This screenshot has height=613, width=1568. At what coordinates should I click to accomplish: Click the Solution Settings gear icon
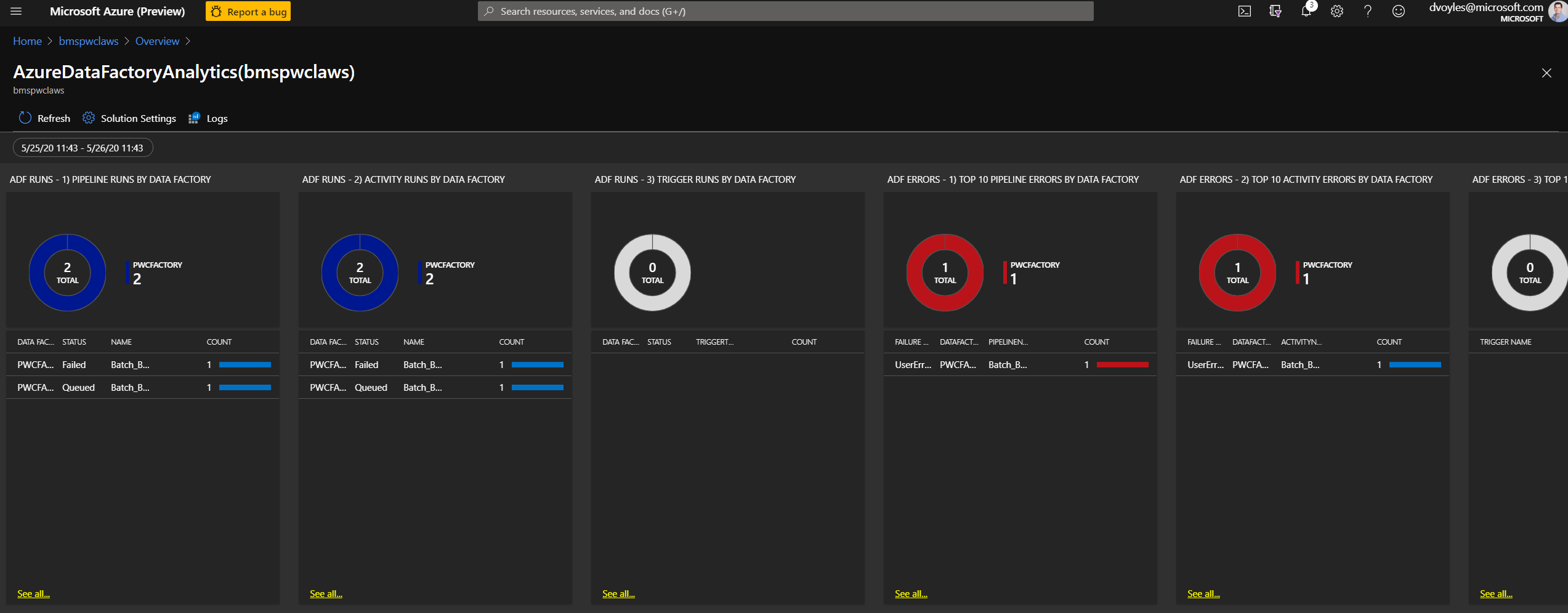tap(89, 118)
